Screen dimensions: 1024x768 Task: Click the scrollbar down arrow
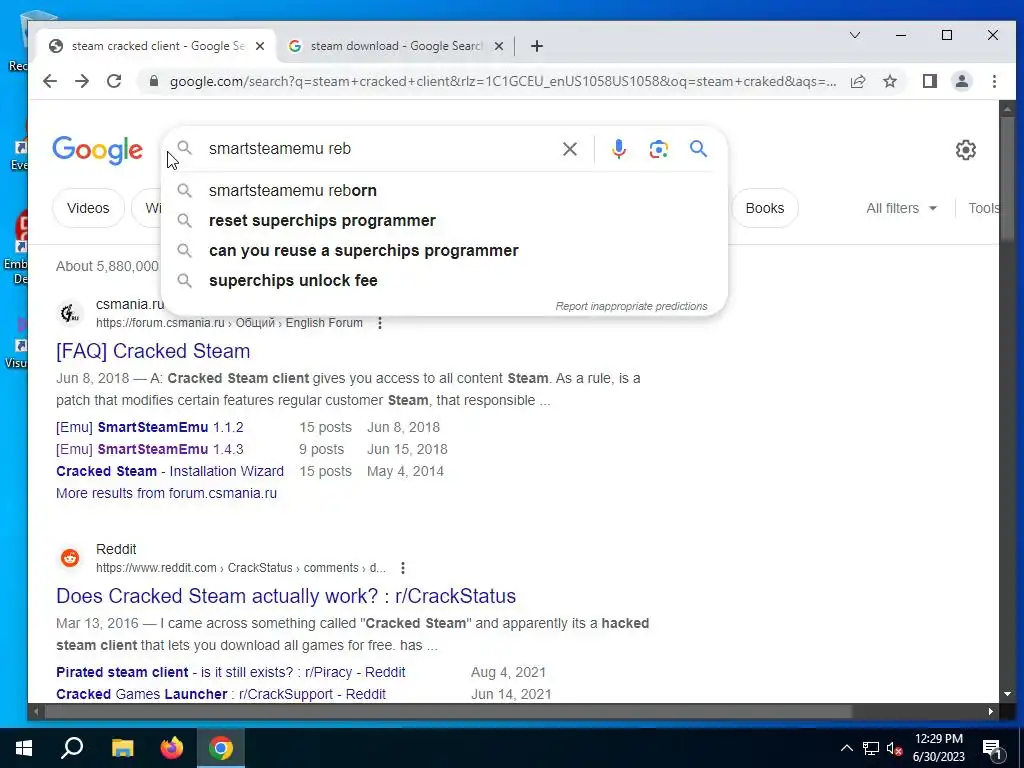1006,694
